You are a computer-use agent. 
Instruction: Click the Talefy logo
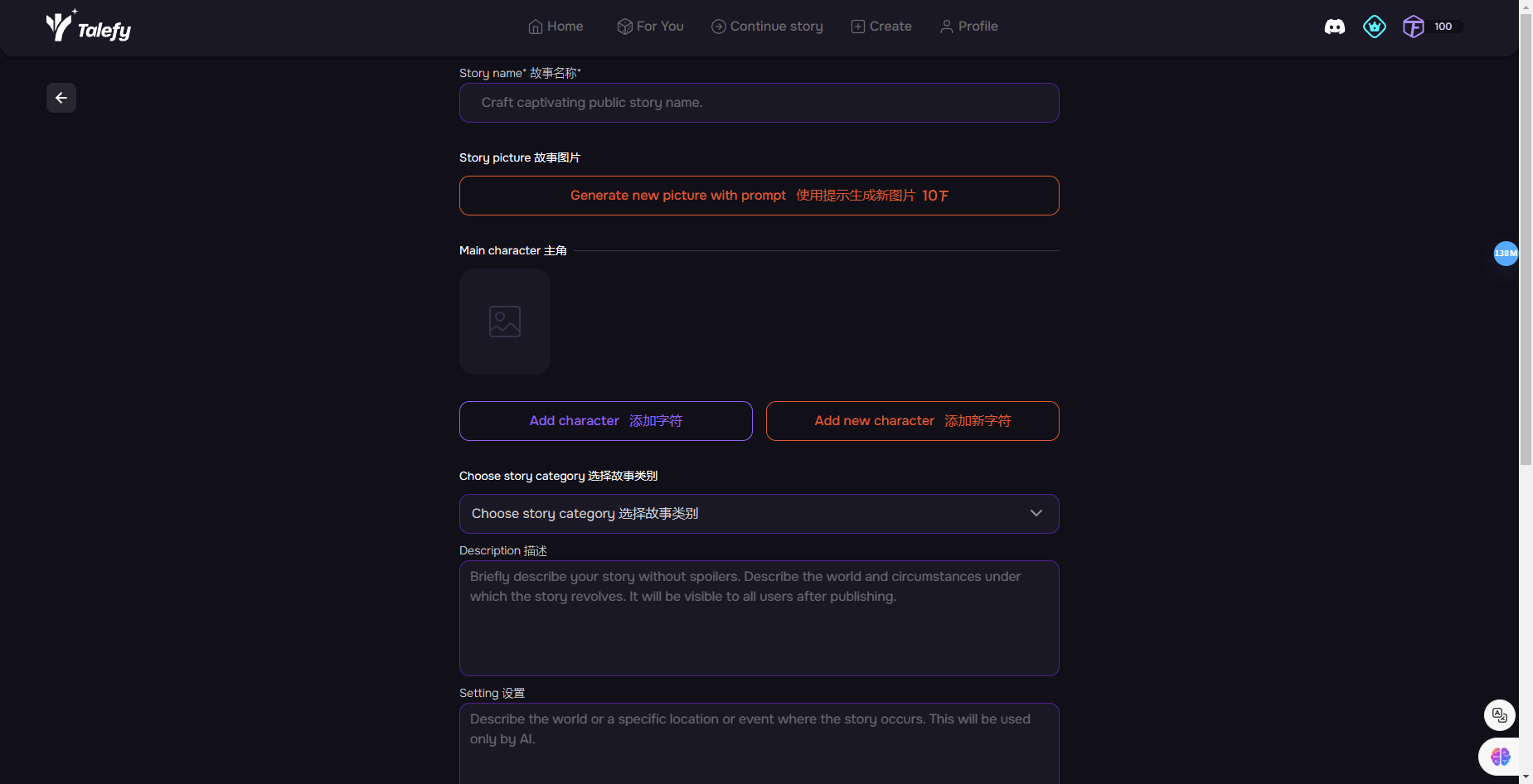tap(88, 27)
